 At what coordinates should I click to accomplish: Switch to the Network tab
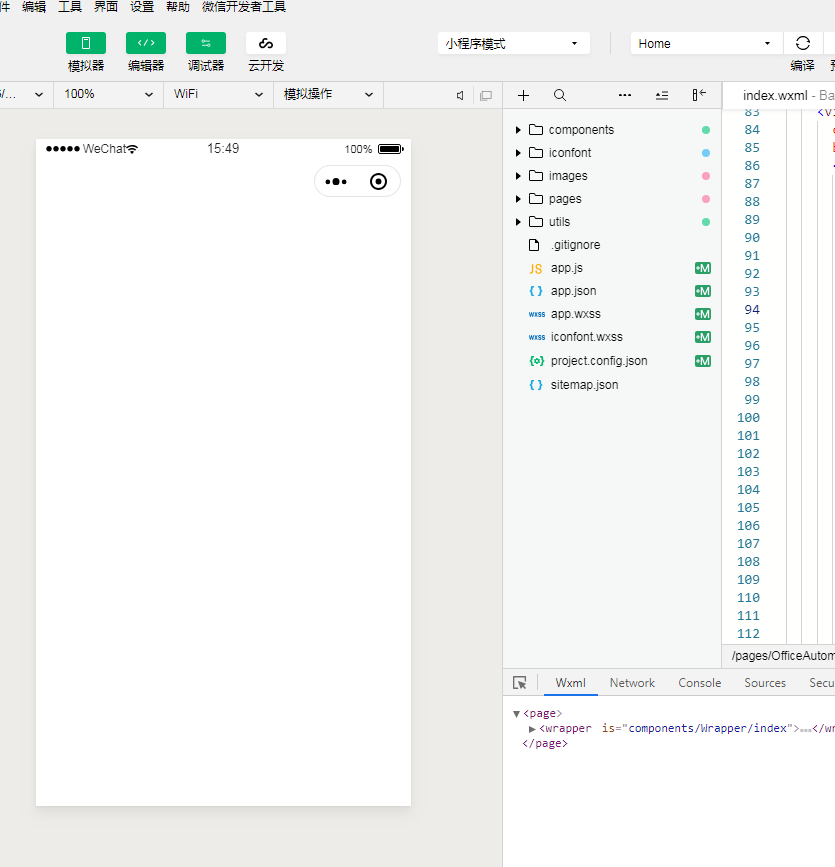click(632, 683)
